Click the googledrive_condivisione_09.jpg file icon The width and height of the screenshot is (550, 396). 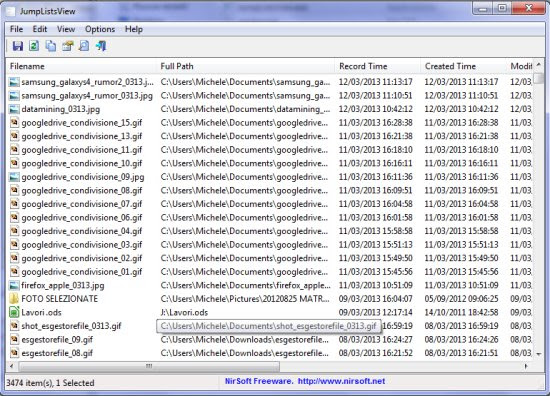pyautogui.click(x=14, y=177)
